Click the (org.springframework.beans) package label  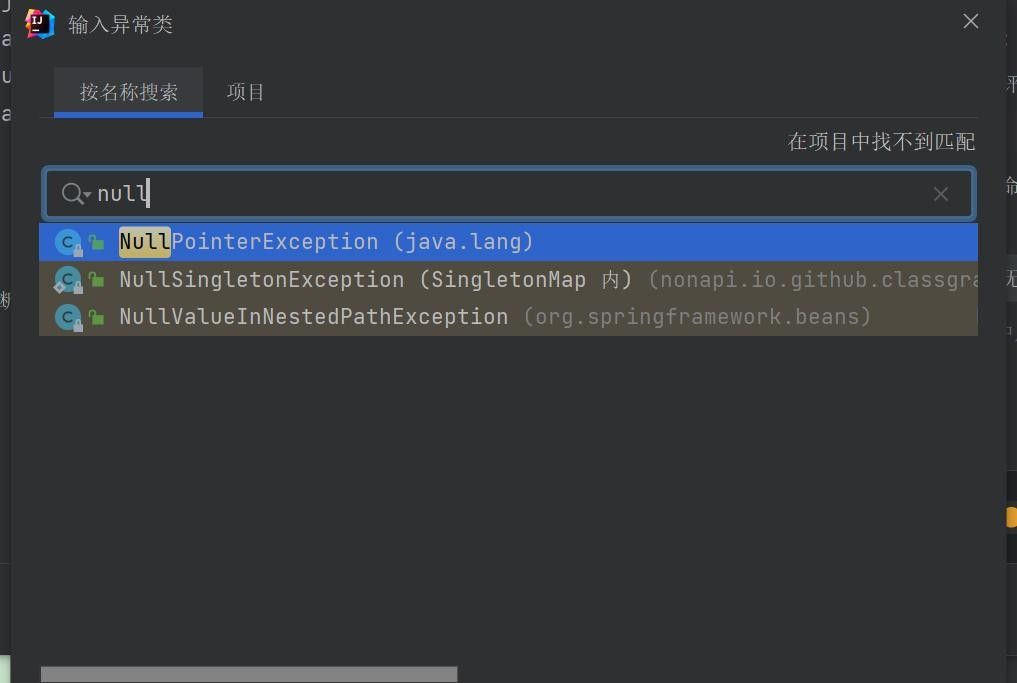697,317
